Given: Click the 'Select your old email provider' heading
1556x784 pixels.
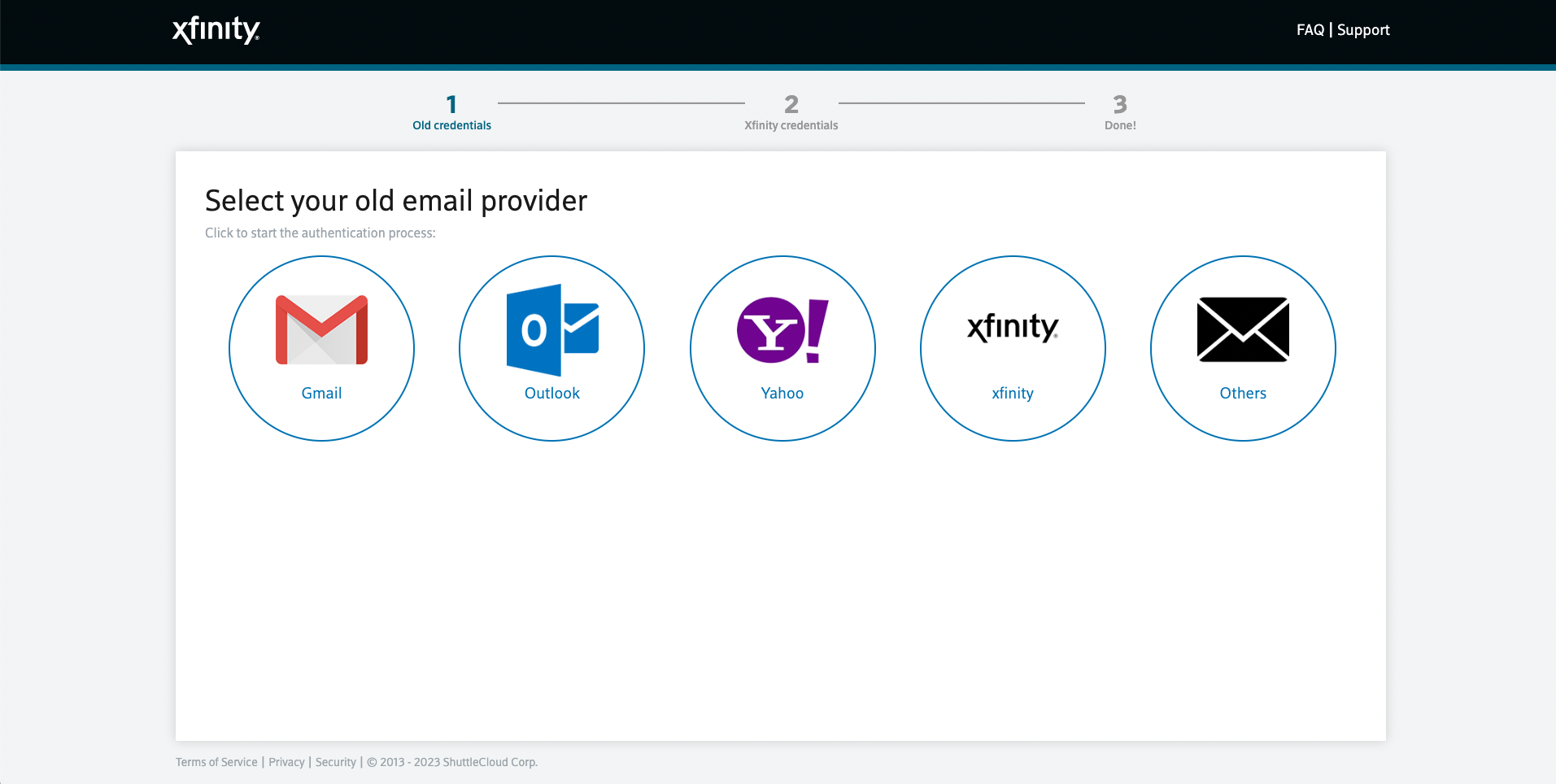Looking at the screenshot, I should point(396,201).
